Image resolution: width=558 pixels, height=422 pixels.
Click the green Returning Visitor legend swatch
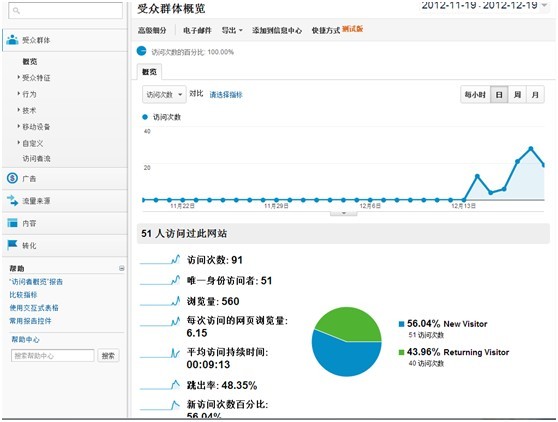[401, 352]
